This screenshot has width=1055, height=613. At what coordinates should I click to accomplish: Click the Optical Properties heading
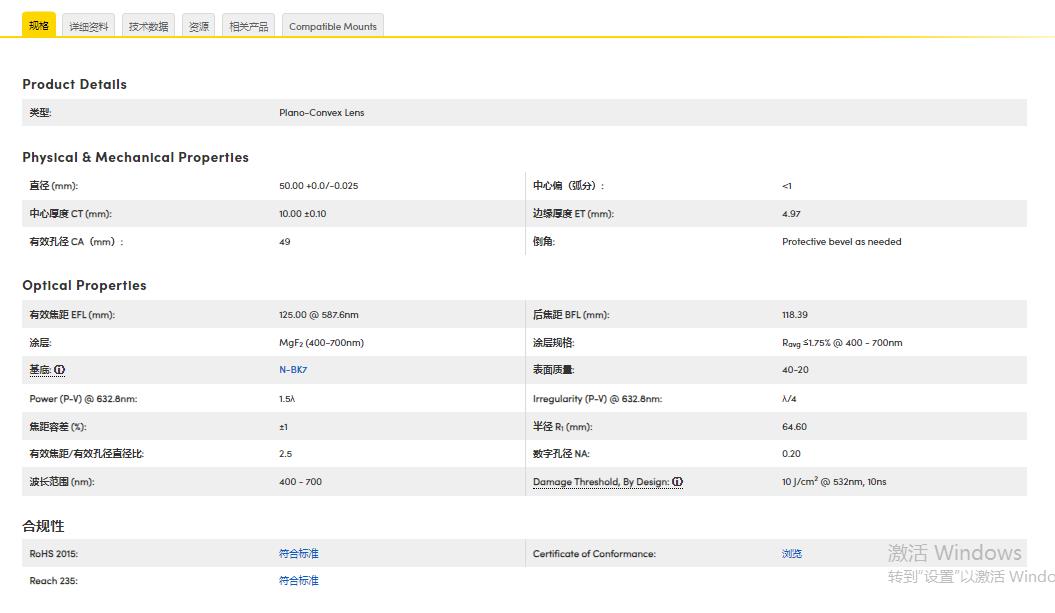pos(84,286)
